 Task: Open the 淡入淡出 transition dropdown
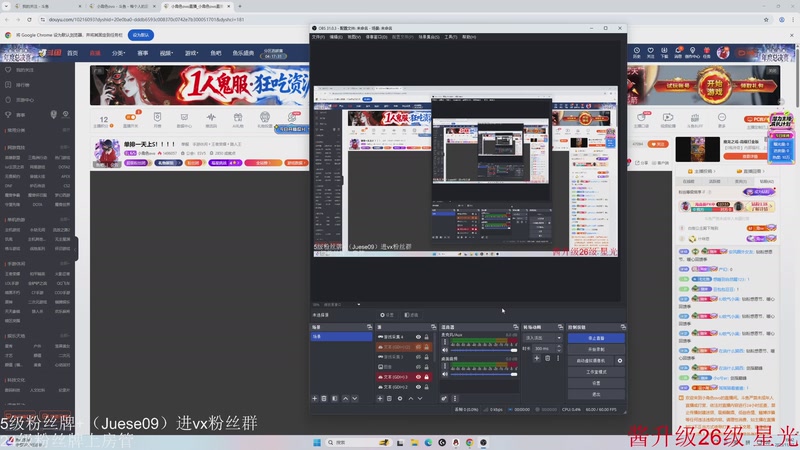(542, 338)
